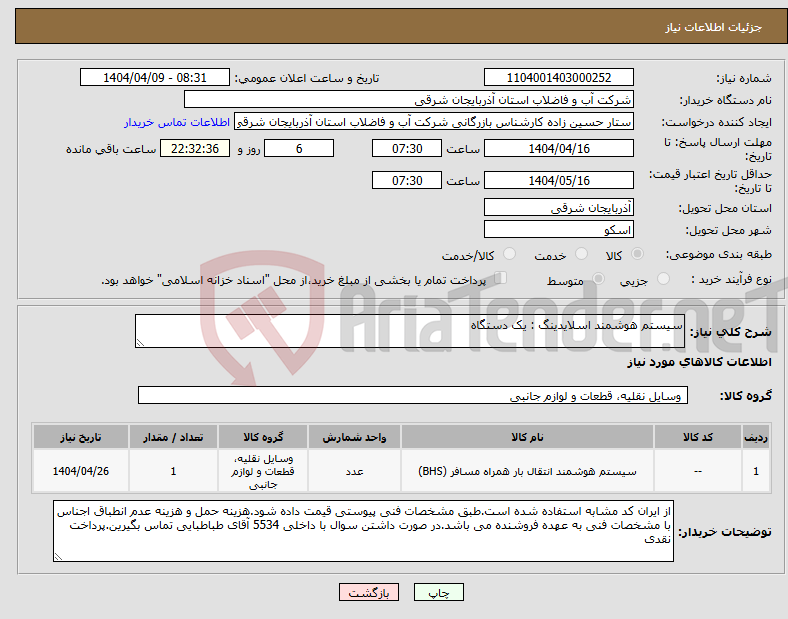Click the request creator field ستار حسین زاده
788x619 pixels.
[x=434, y=122]
